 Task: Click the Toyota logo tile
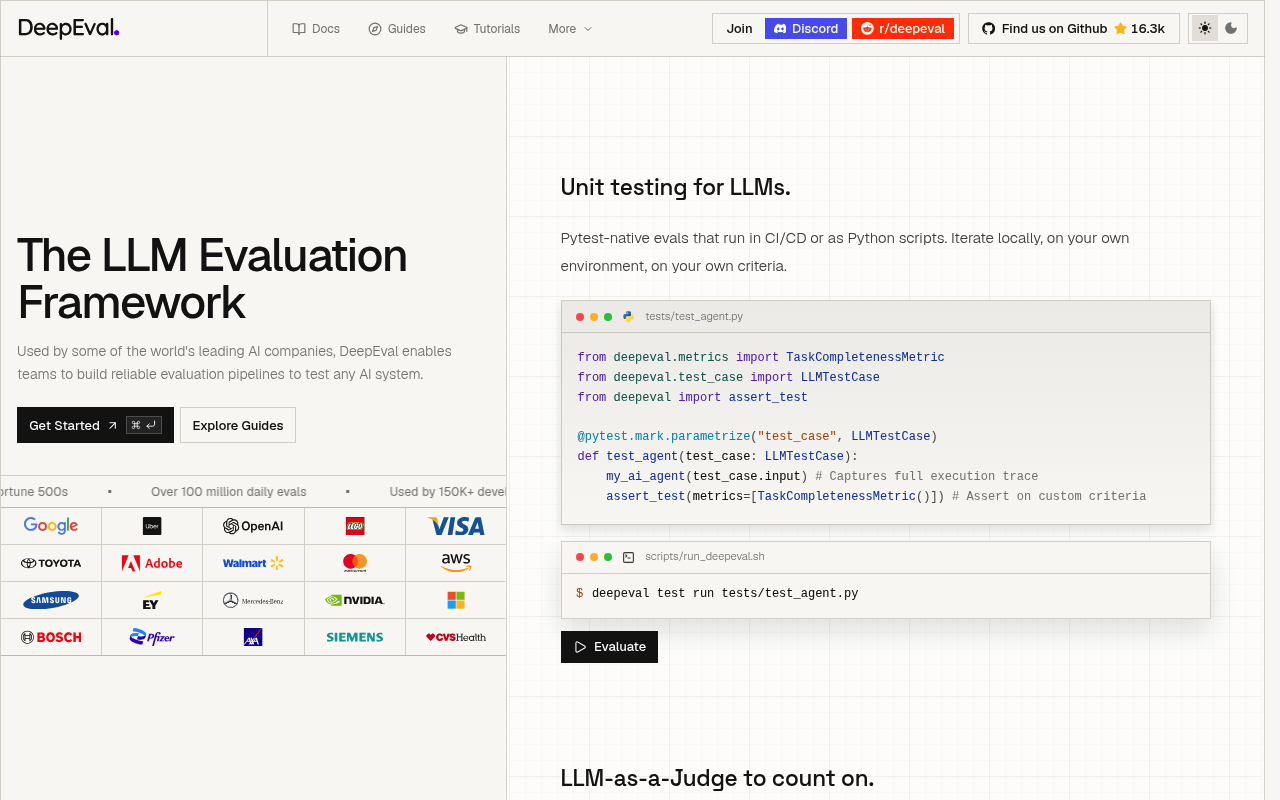[x=51, y=563]
